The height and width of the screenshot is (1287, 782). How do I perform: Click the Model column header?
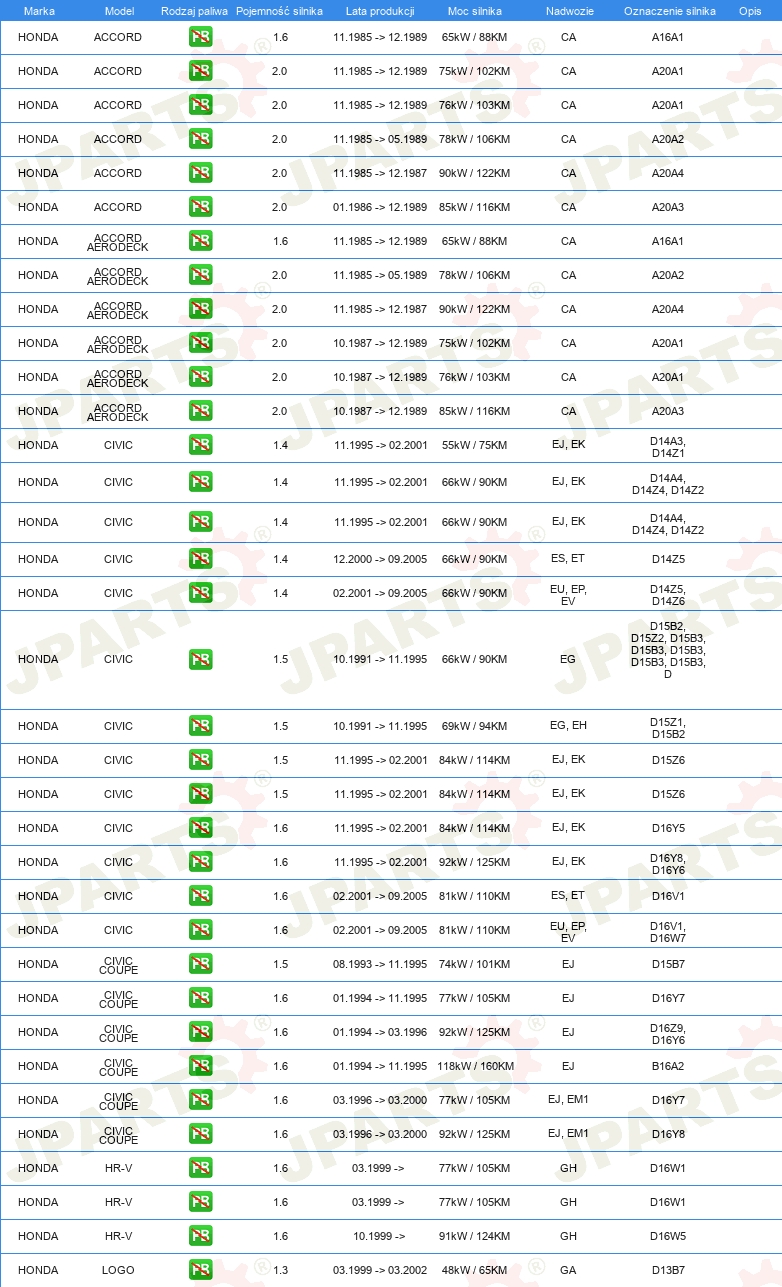pyautogui.click(x=119, y=11)
